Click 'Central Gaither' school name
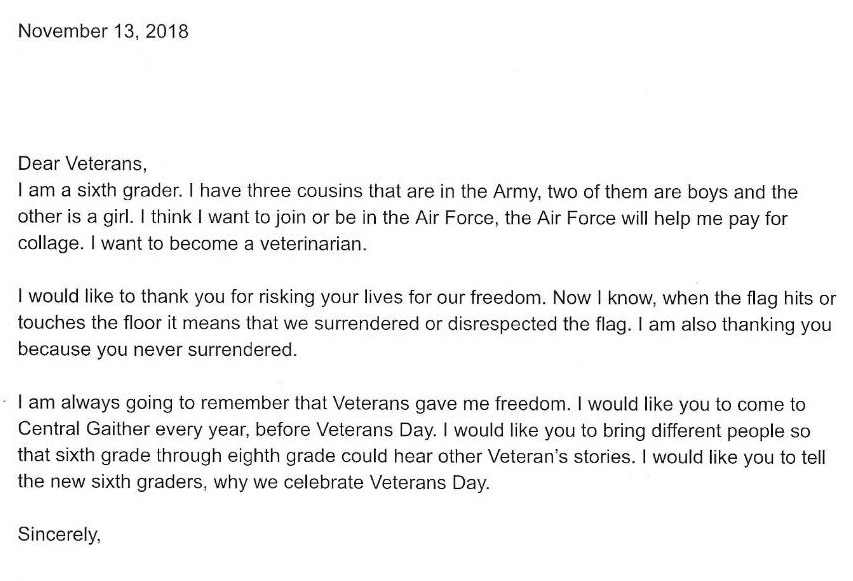 [x=84, y=429]
